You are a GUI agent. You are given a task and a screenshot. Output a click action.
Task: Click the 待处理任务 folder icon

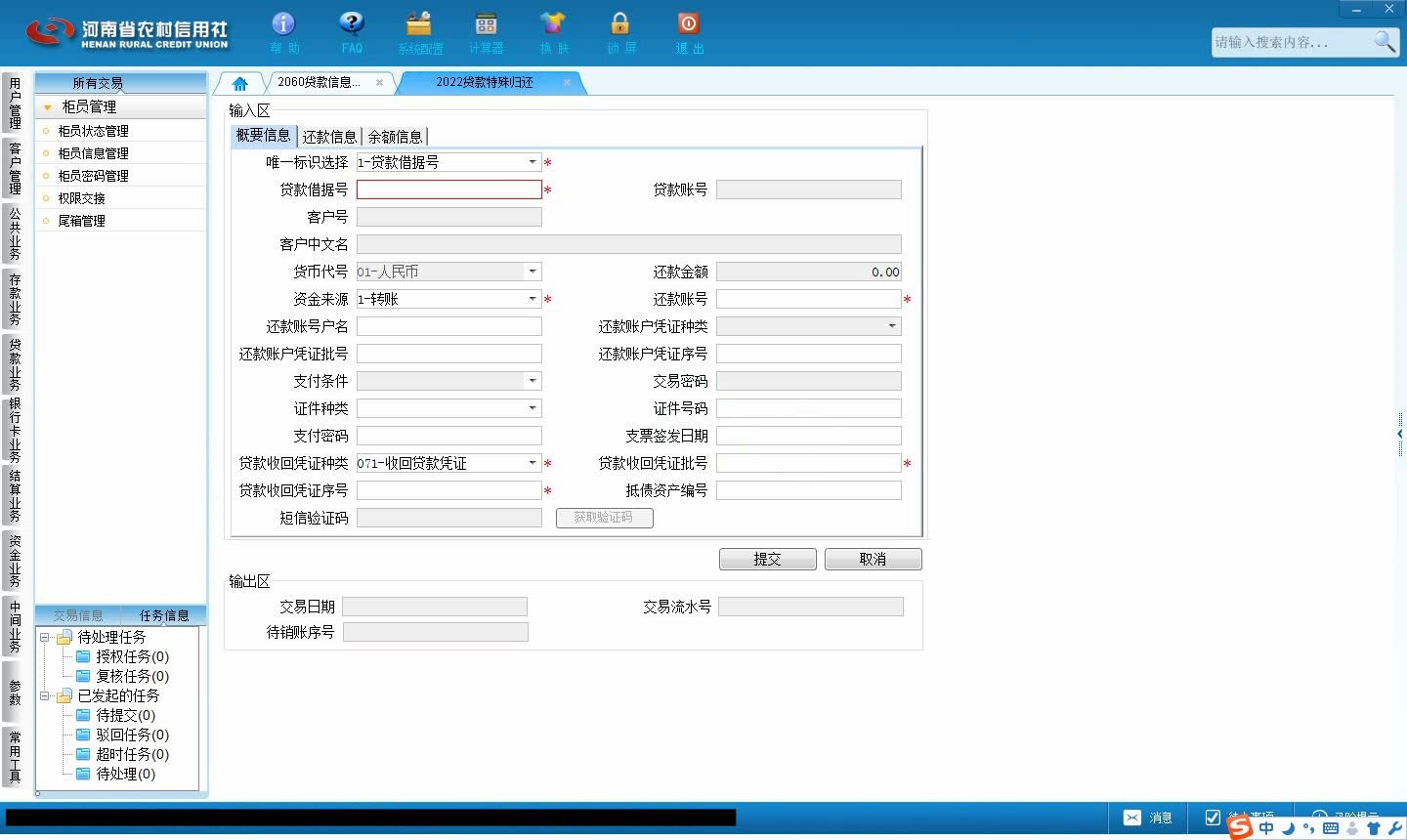tap(64, 637)
